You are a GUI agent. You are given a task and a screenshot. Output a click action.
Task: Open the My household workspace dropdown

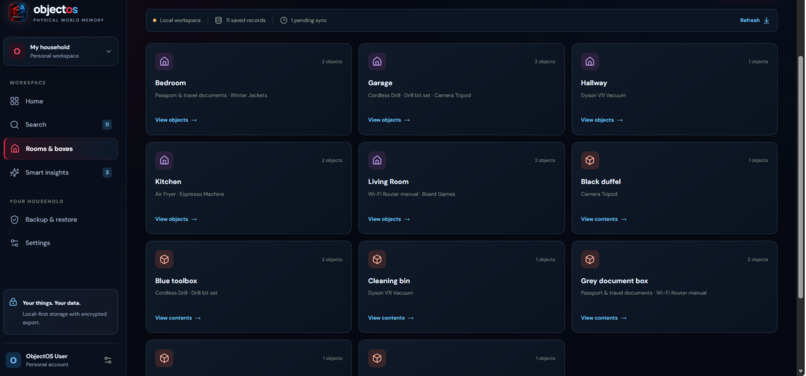tap(61, 51)
